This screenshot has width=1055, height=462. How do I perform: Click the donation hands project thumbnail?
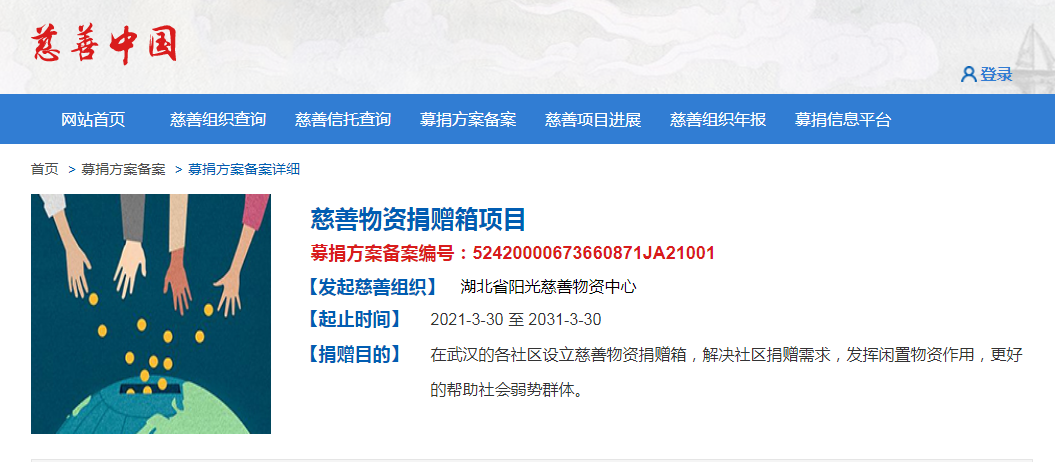[151, 314]
